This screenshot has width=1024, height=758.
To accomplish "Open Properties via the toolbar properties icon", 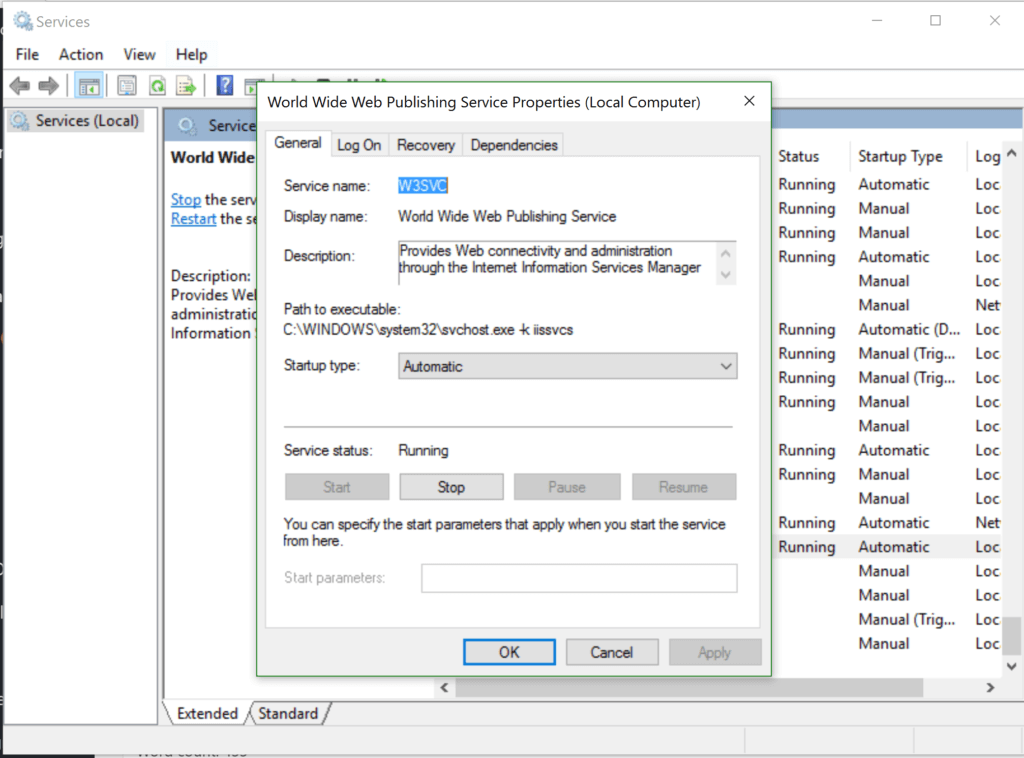I will point(127,86).
